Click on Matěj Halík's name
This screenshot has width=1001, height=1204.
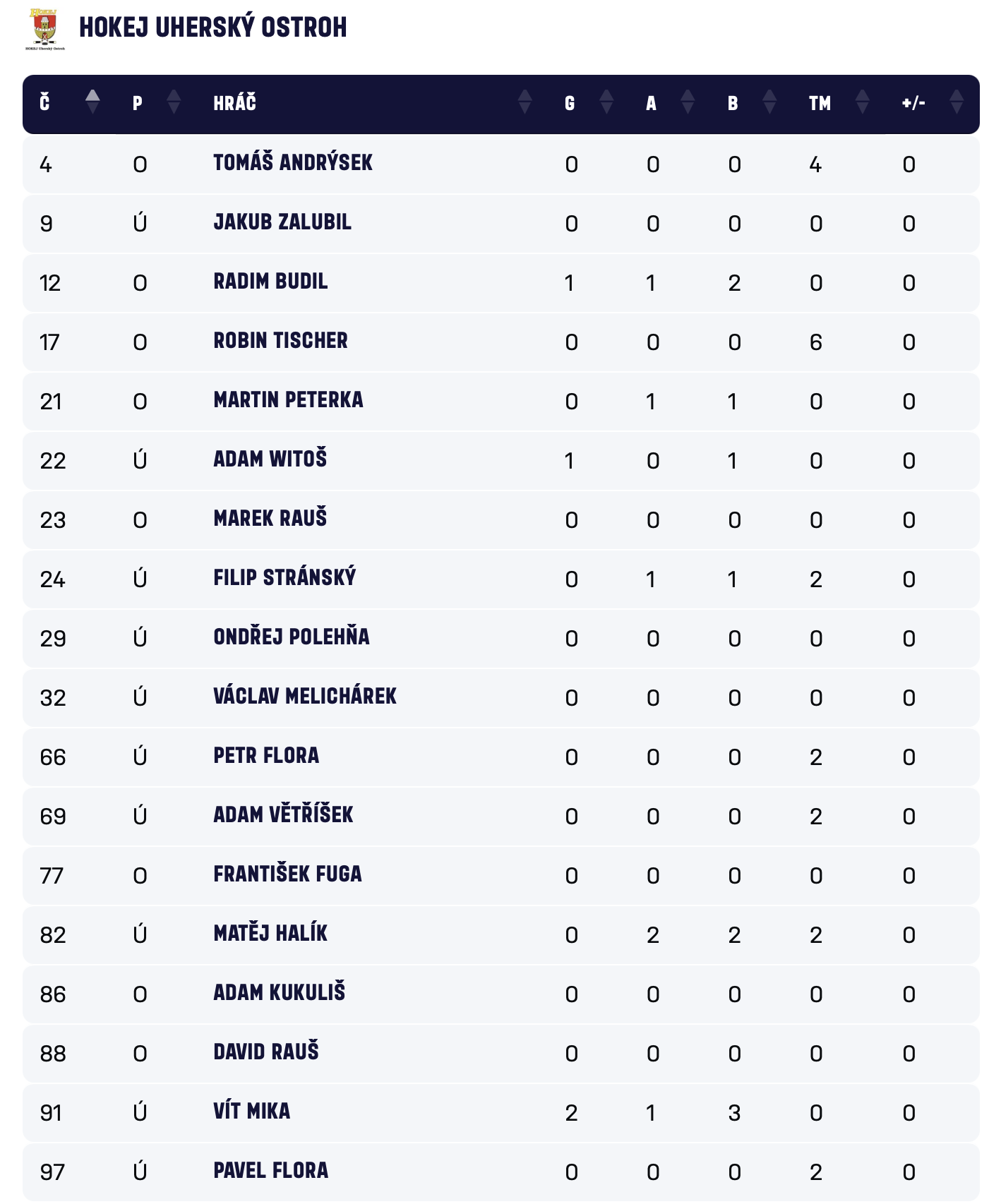click(270, 934)
